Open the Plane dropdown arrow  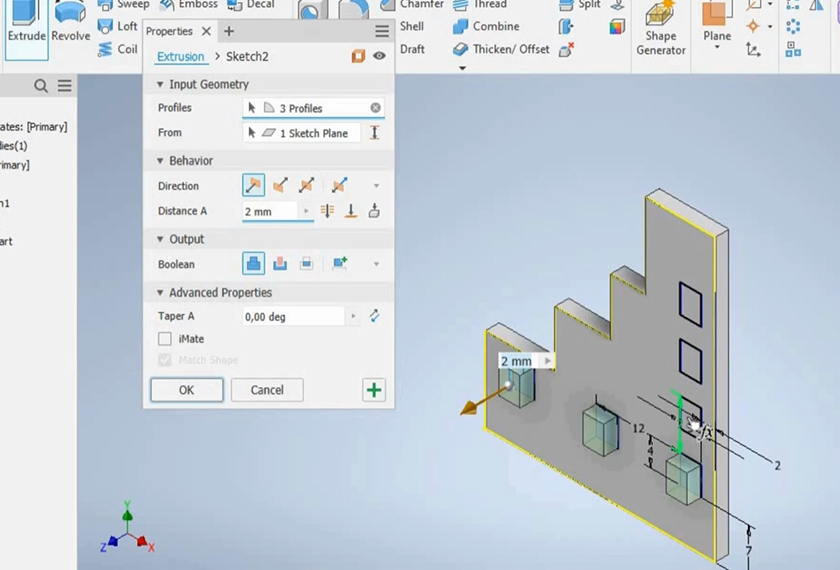(x=716, y=47)
